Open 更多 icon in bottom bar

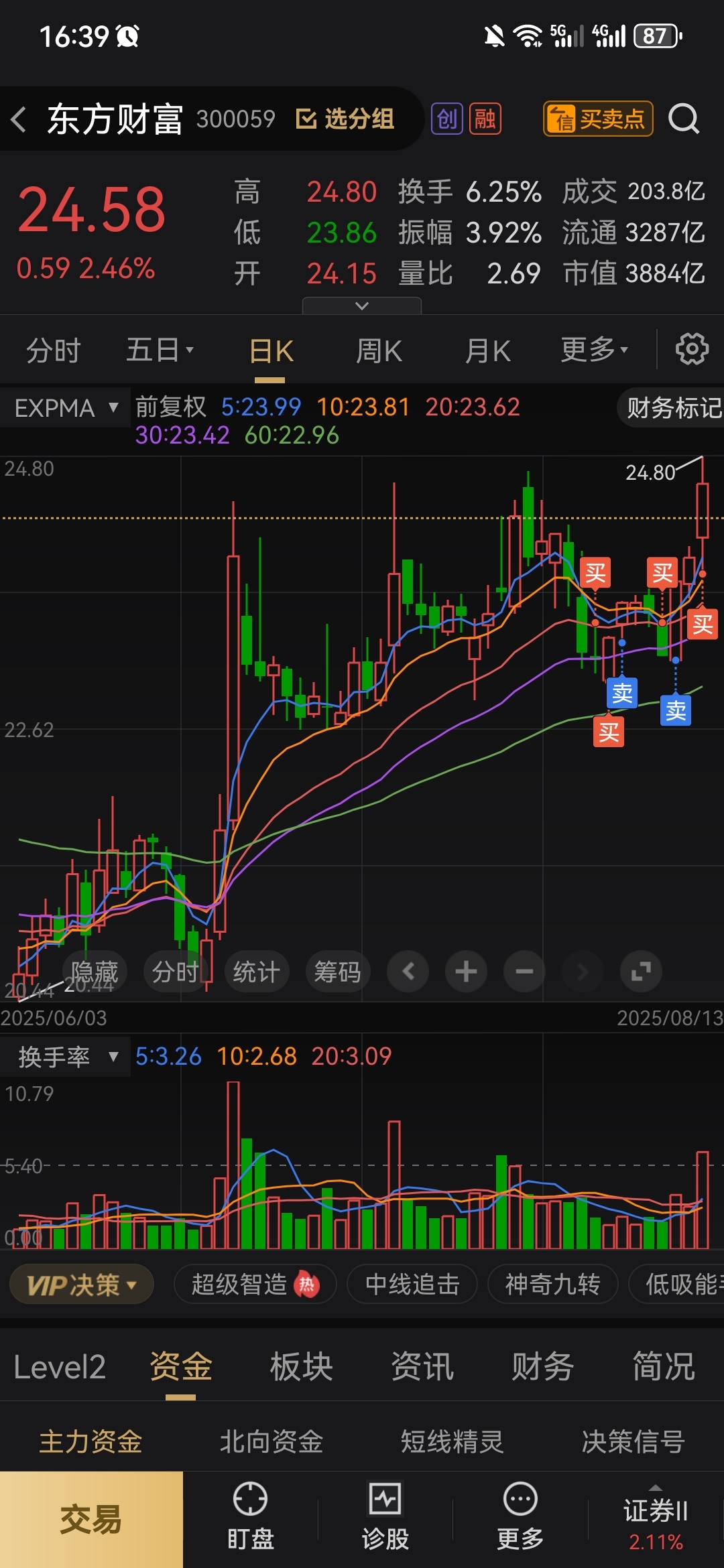point(520,1517)
